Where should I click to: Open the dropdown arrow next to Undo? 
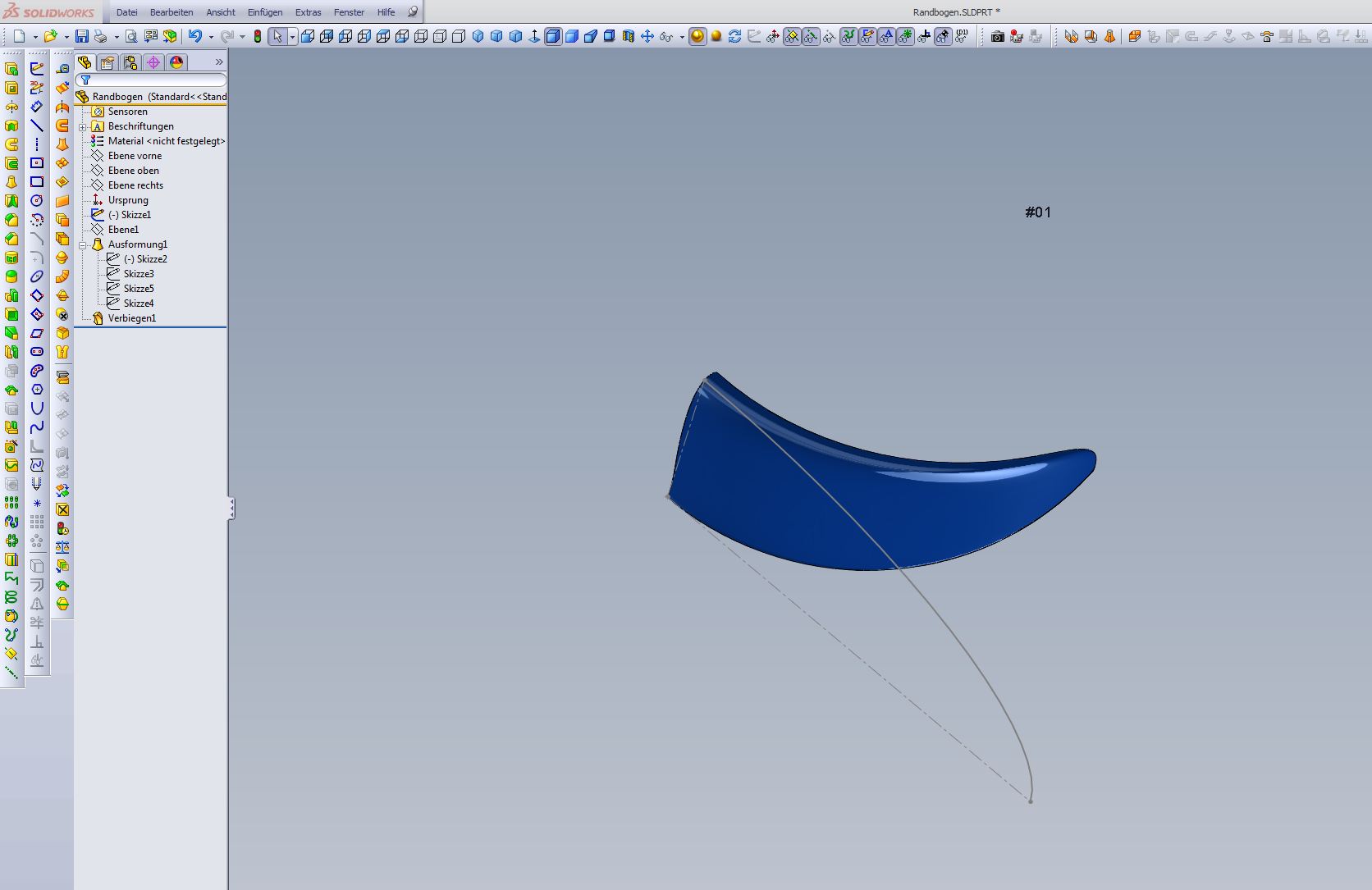211,37
